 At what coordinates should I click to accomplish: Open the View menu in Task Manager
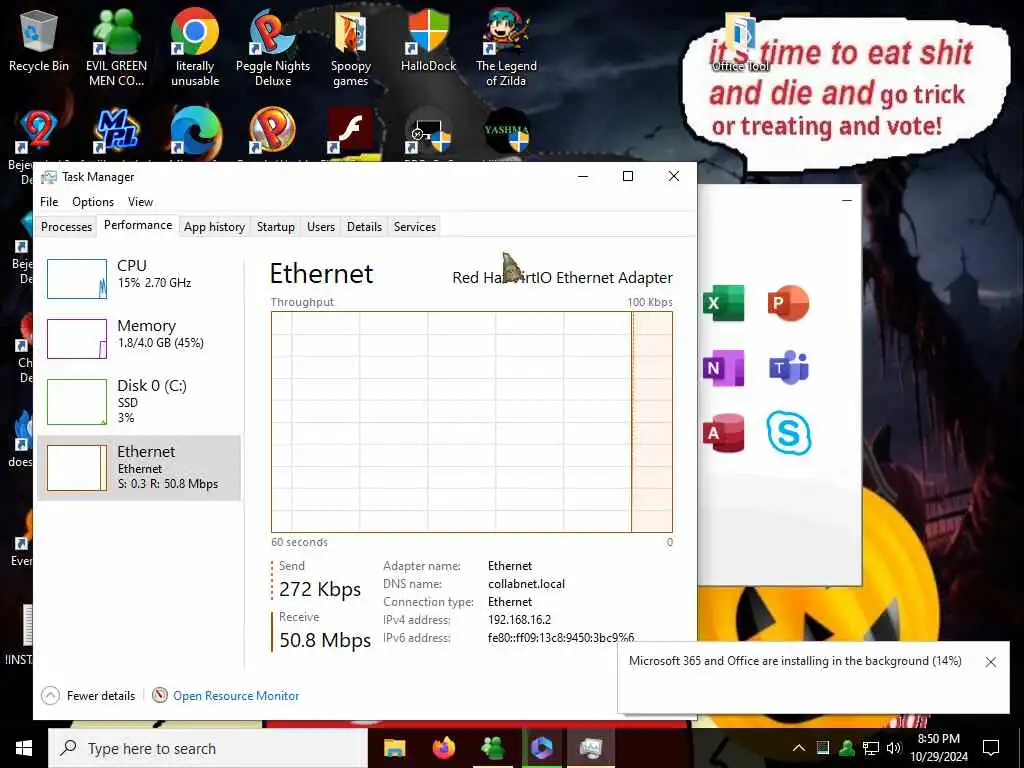[140, 202]
